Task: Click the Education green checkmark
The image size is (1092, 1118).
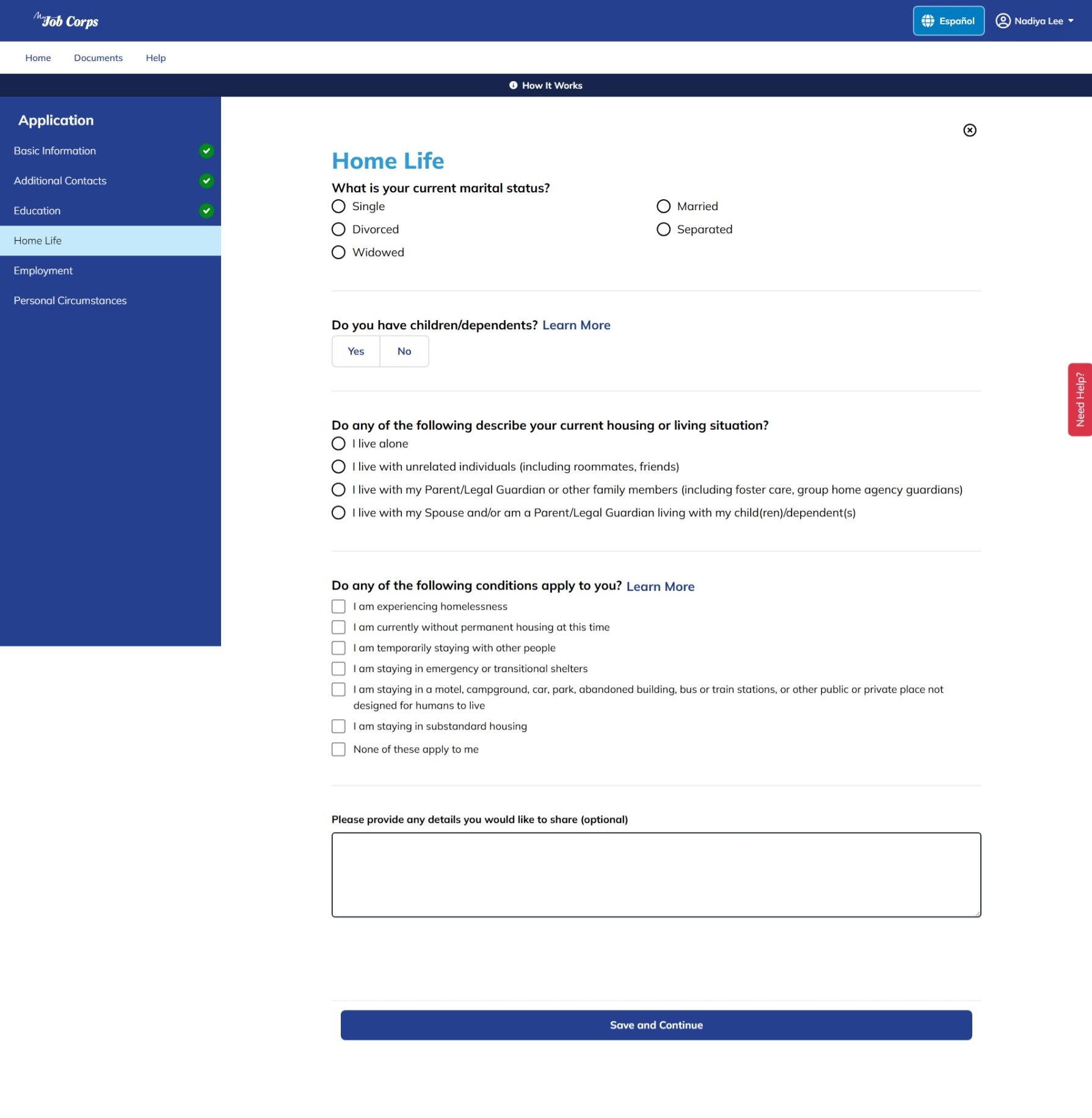Action: point(206,211)
